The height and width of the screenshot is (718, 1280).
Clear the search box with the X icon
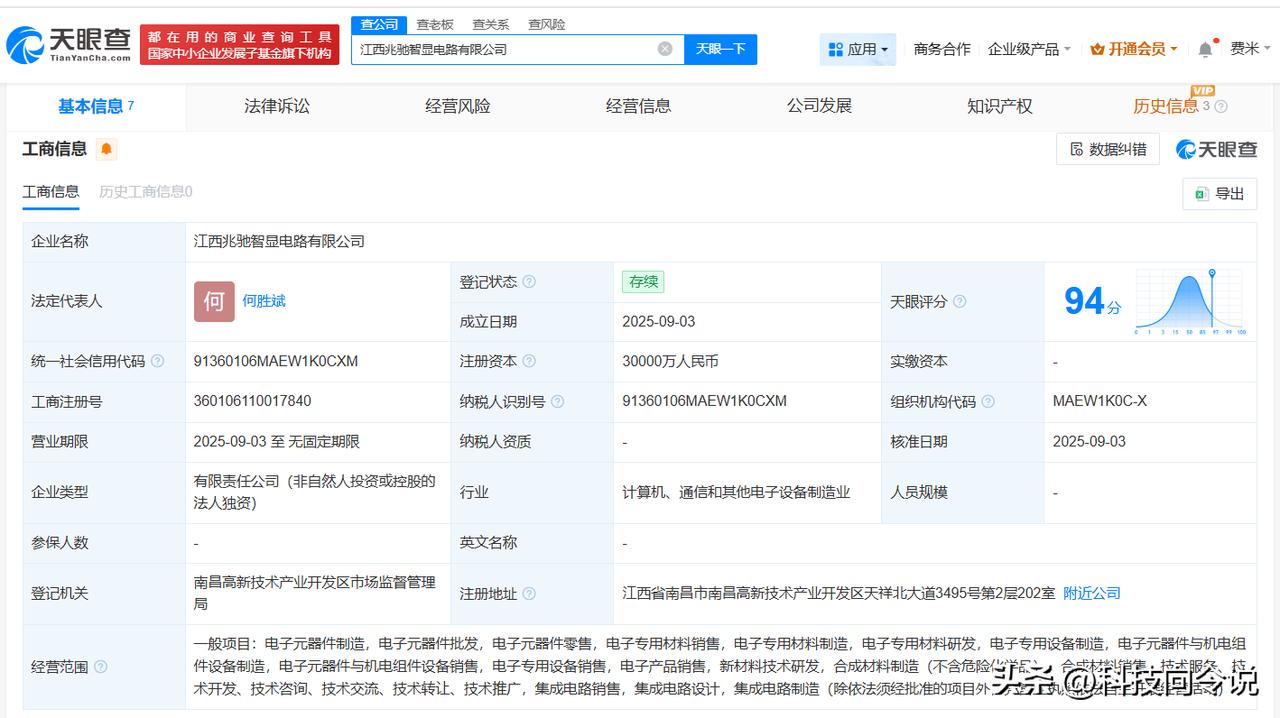pos(665,49)
